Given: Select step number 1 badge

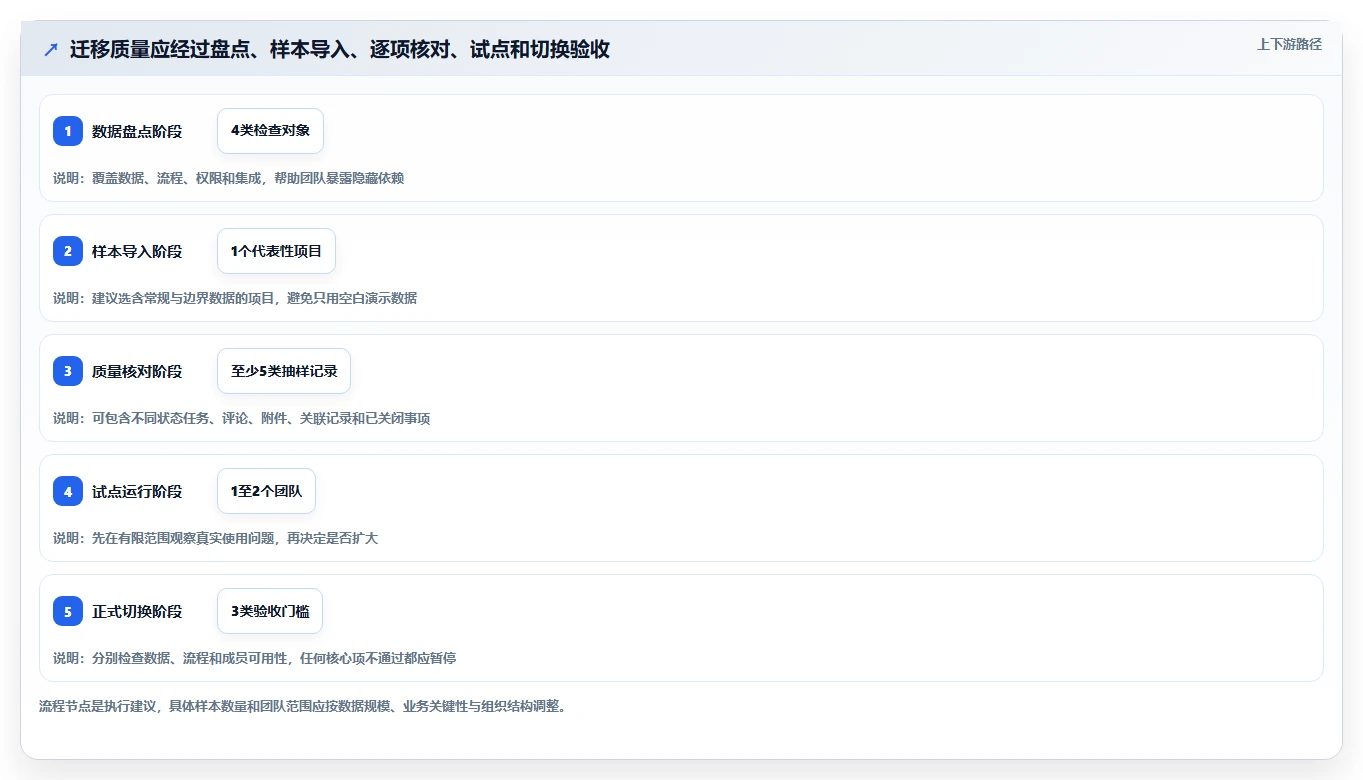Looking at the screenshot, I should (68, 131).
